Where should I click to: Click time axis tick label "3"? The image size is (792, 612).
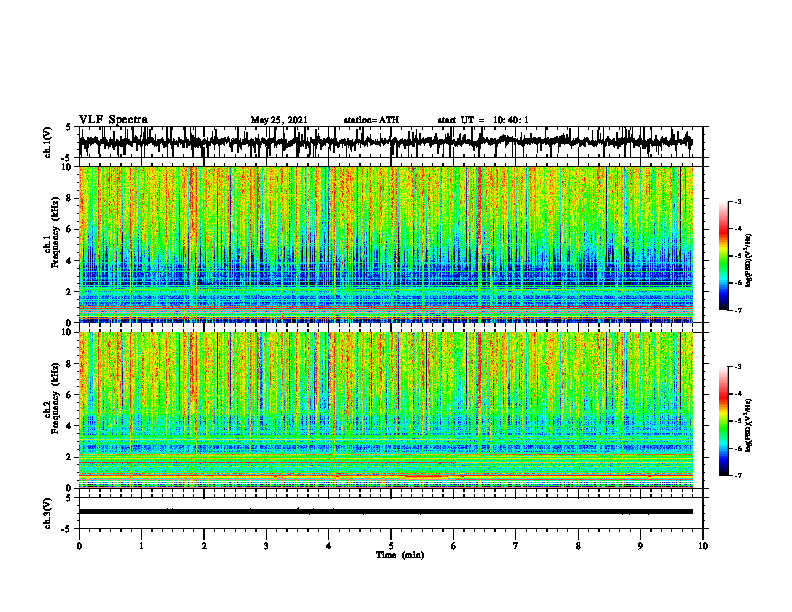click(266, 546)
